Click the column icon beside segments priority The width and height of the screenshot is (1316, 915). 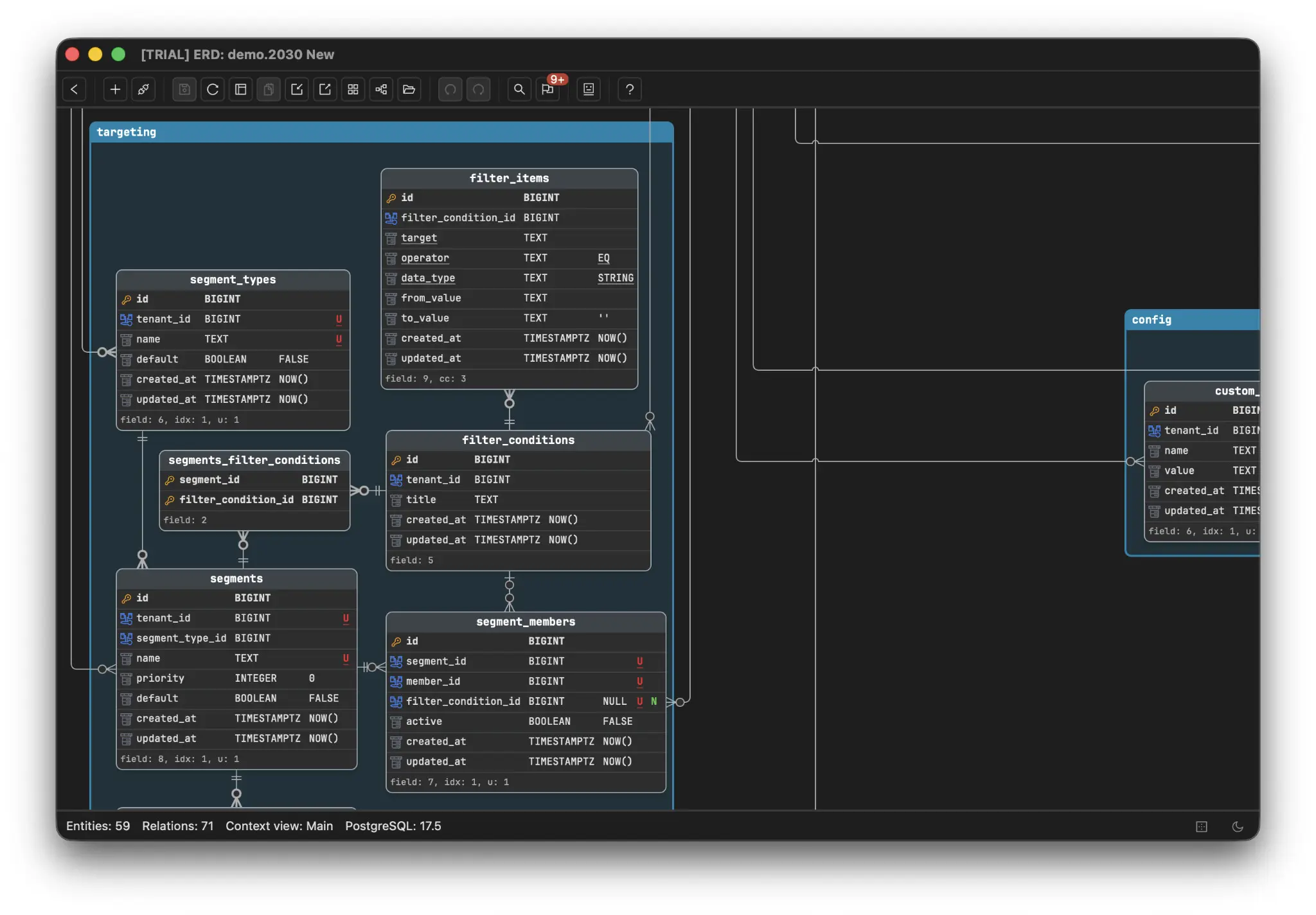(126, 679)
